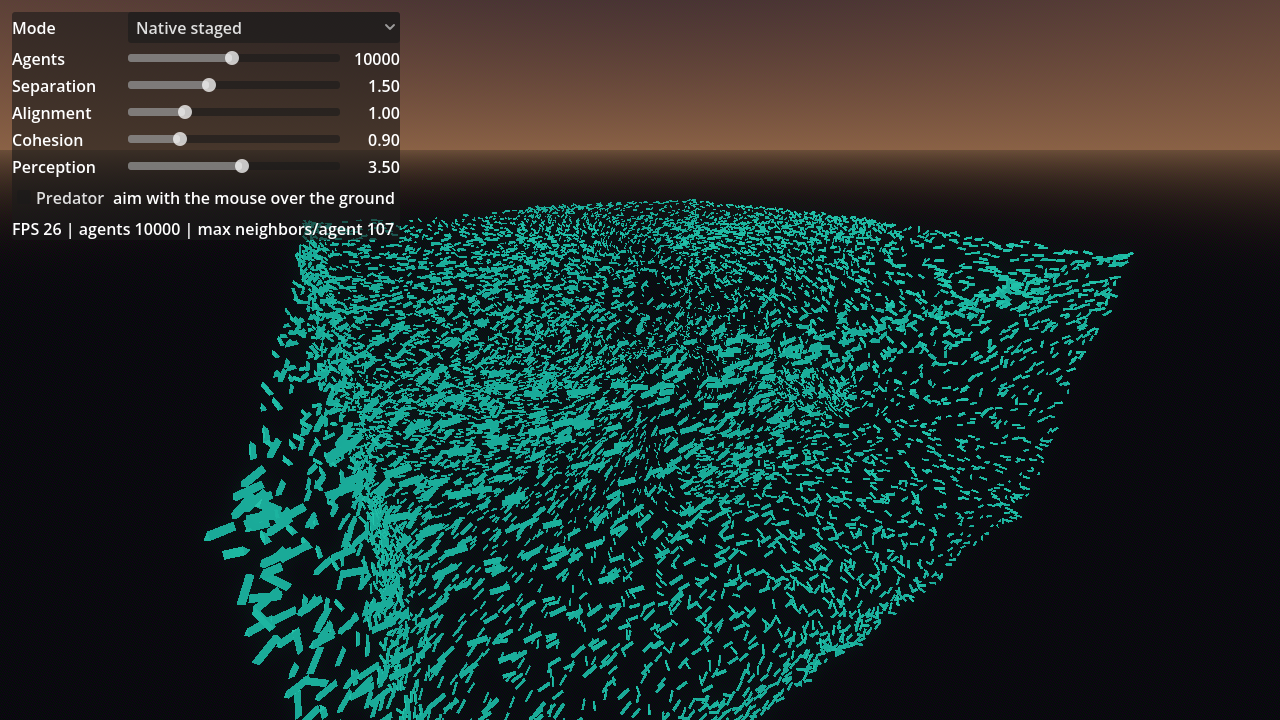Click the Perception value "3.50"
Viewport: 1280px width, 720px height.
(384, 167)
